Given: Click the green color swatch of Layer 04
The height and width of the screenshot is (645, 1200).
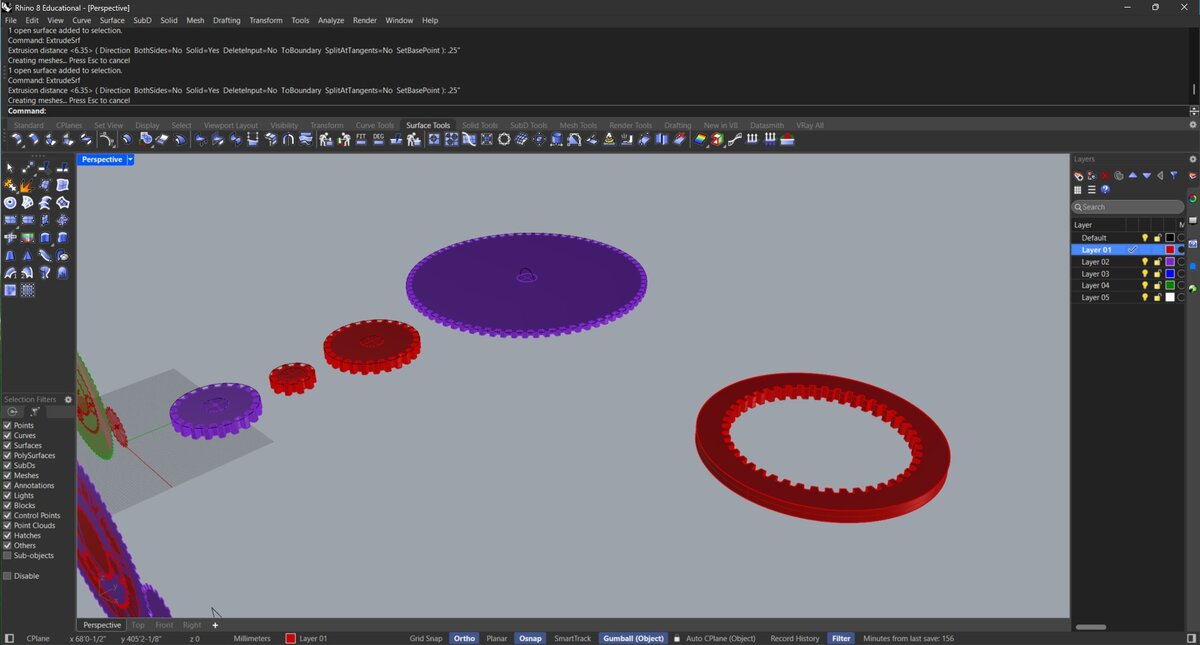Looking at the screenshot, I should (1170, 286).
